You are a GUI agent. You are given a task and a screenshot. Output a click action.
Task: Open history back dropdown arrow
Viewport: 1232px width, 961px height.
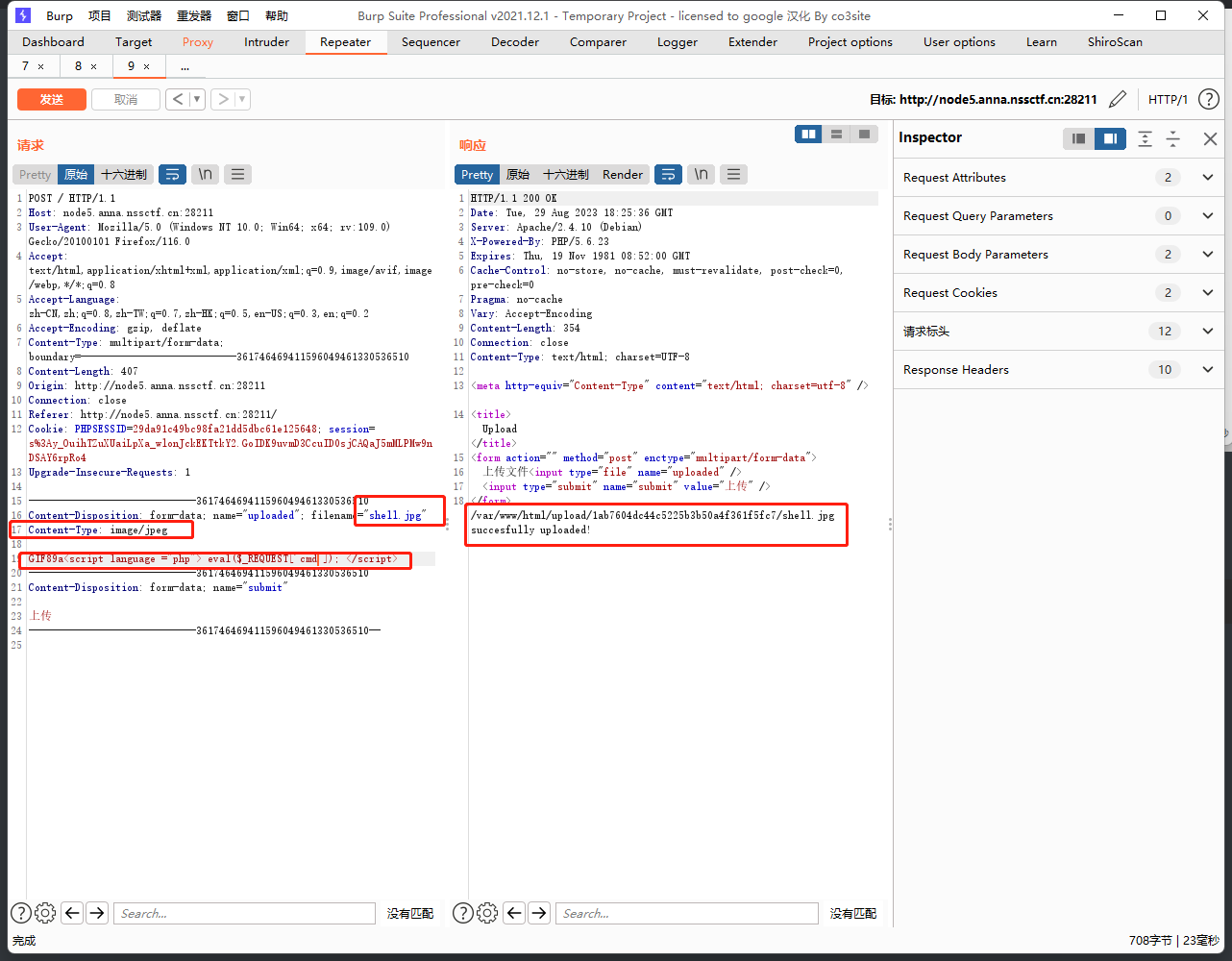click(x=197, y=99)
